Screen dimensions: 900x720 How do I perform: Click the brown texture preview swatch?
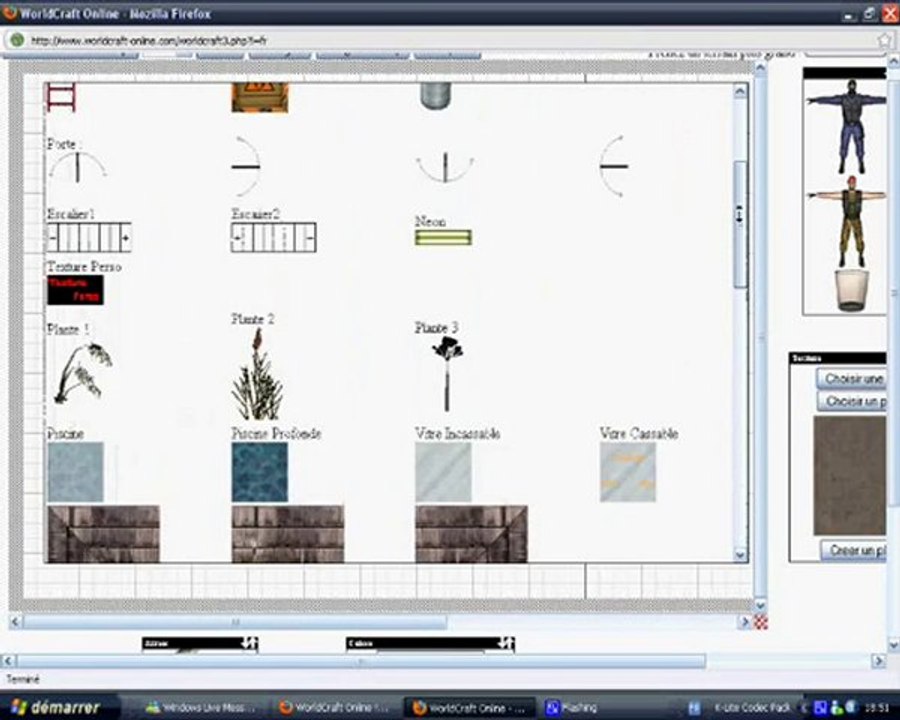point(850,476)
